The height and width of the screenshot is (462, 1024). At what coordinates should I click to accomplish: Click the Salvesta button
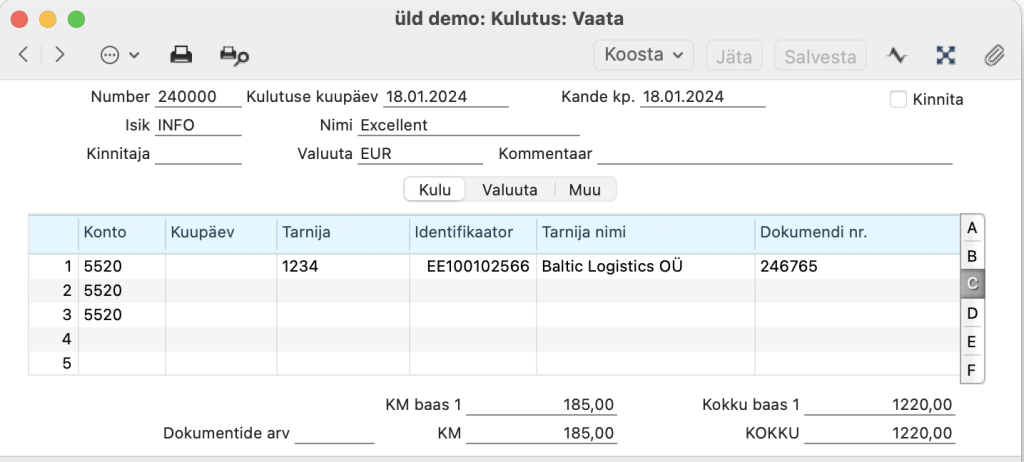click(820, 56)
